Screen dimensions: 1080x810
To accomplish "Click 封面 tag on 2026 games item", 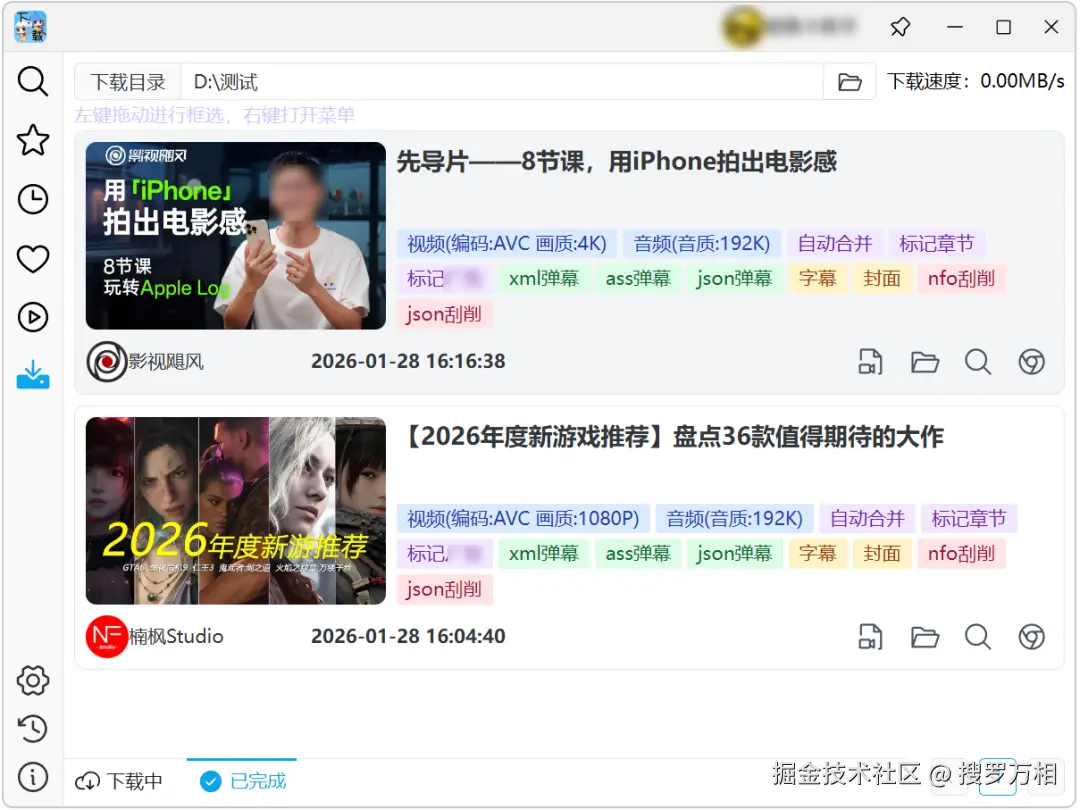I will tap(882, 553).
